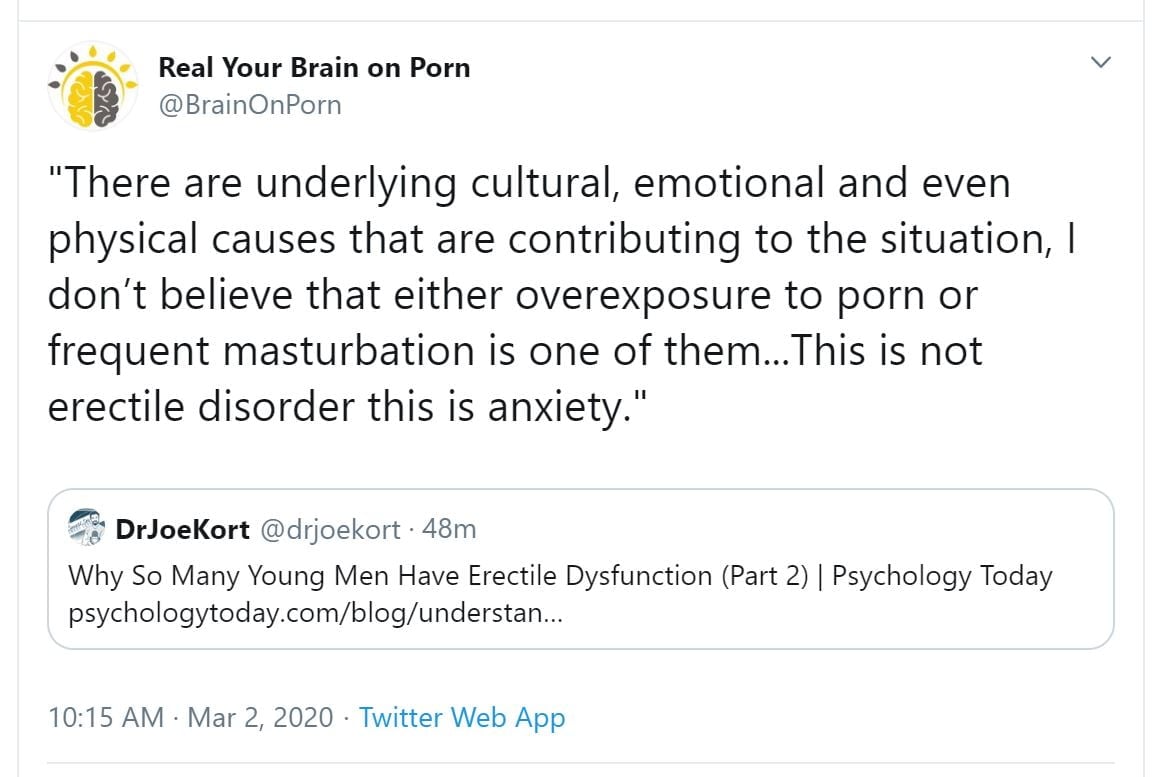Click DrJoeKort's small avatar image
The image size is (1154, 777).
[x=87, y=528]
